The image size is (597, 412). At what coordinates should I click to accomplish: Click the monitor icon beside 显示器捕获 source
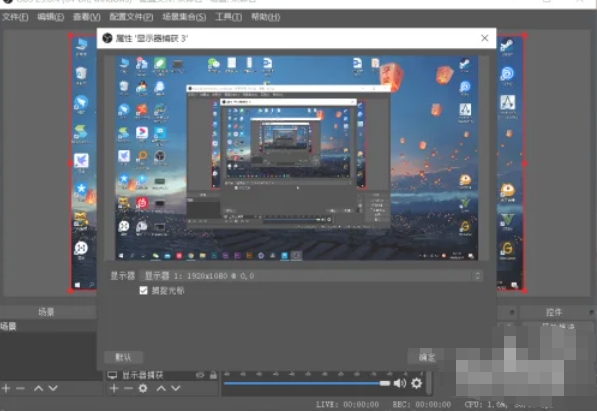(x=112, y=375)
